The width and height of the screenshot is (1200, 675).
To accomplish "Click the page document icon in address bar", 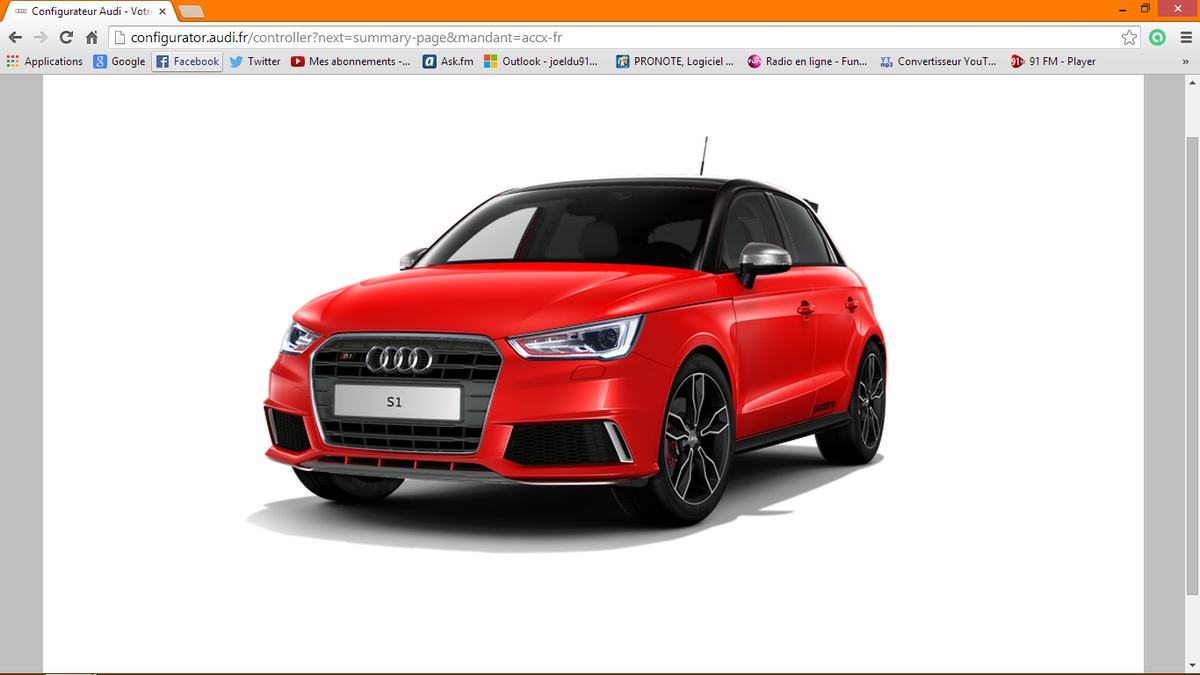I will tap(120, 37).
